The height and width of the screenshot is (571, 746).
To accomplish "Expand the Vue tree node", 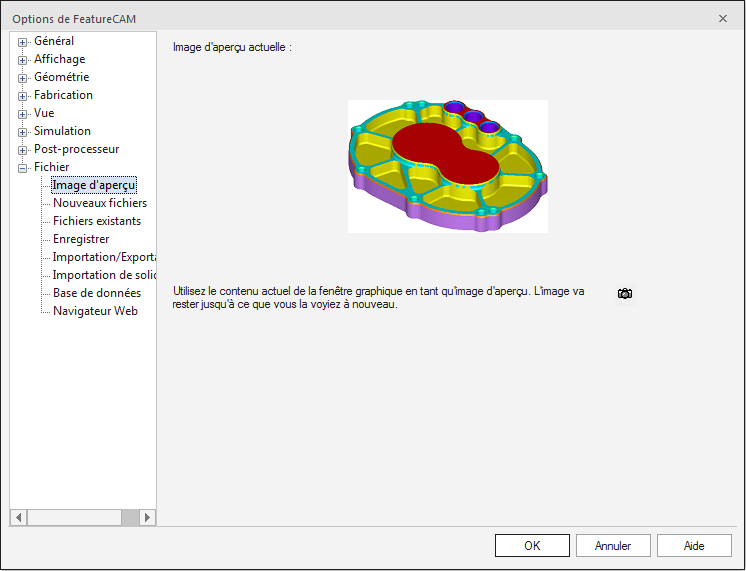I will pyautogui.click(x=22, y=114).
